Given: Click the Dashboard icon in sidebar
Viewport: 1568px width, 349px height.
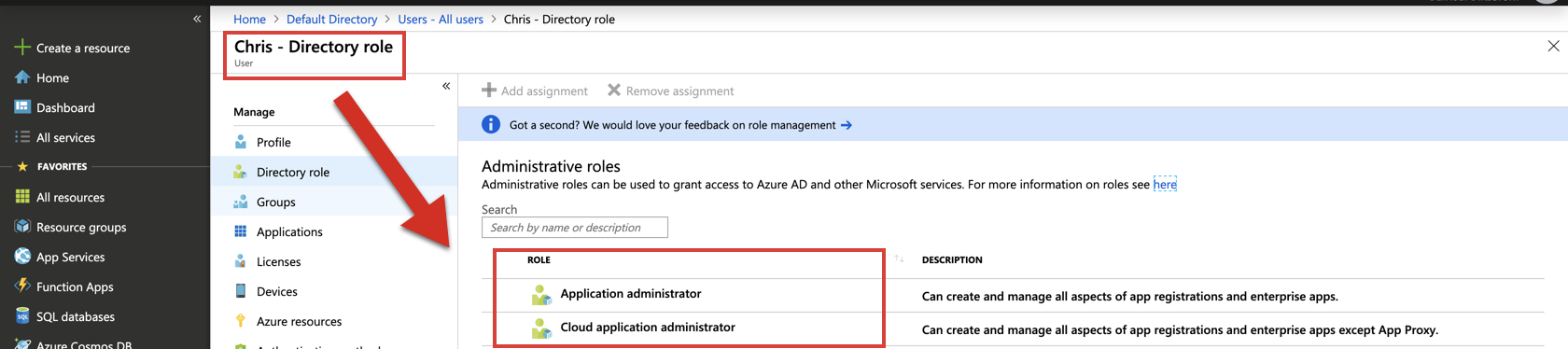Looking at the screenshot, I should 22,107.
